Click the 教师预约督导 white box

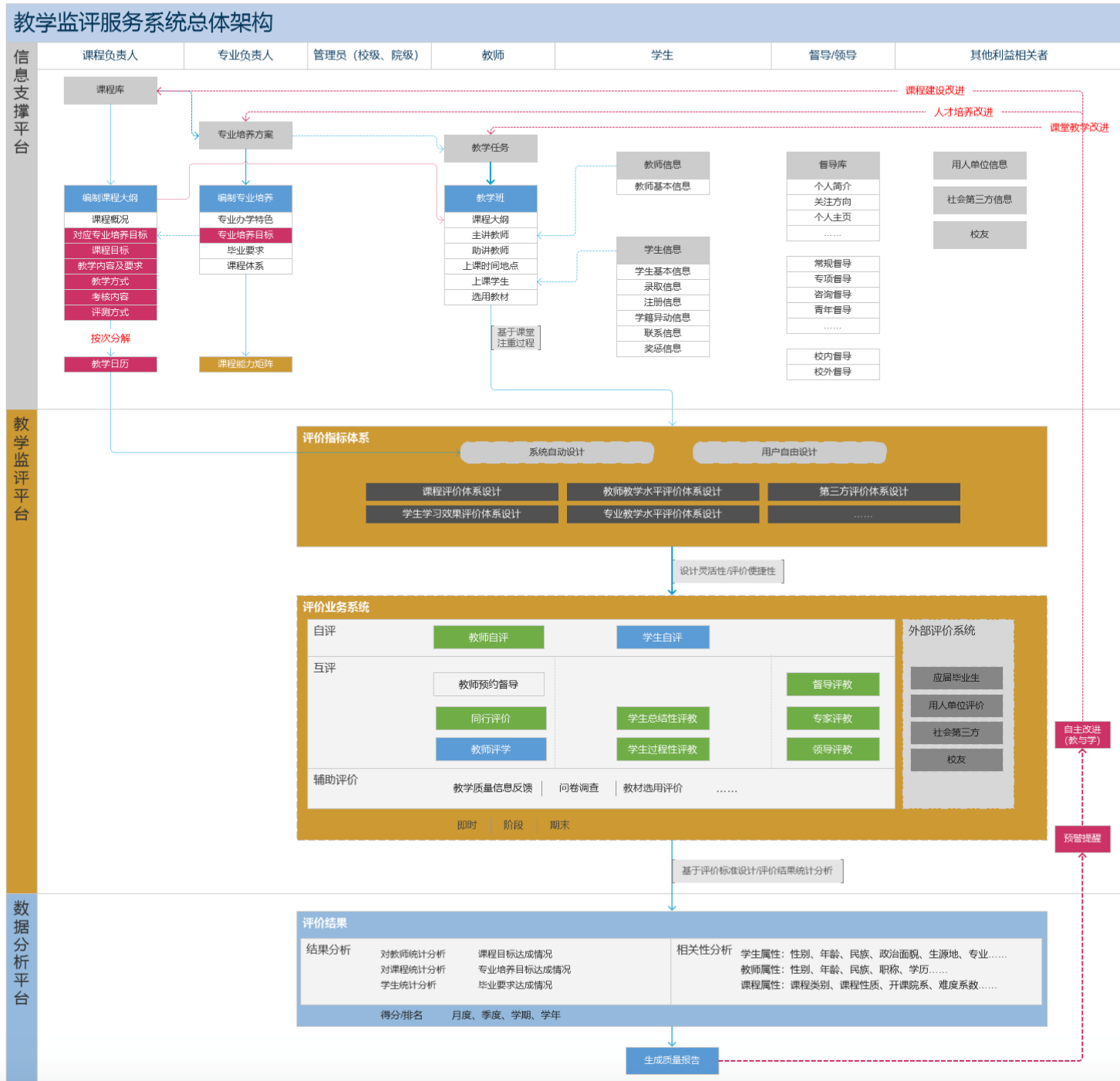point(488,685)
